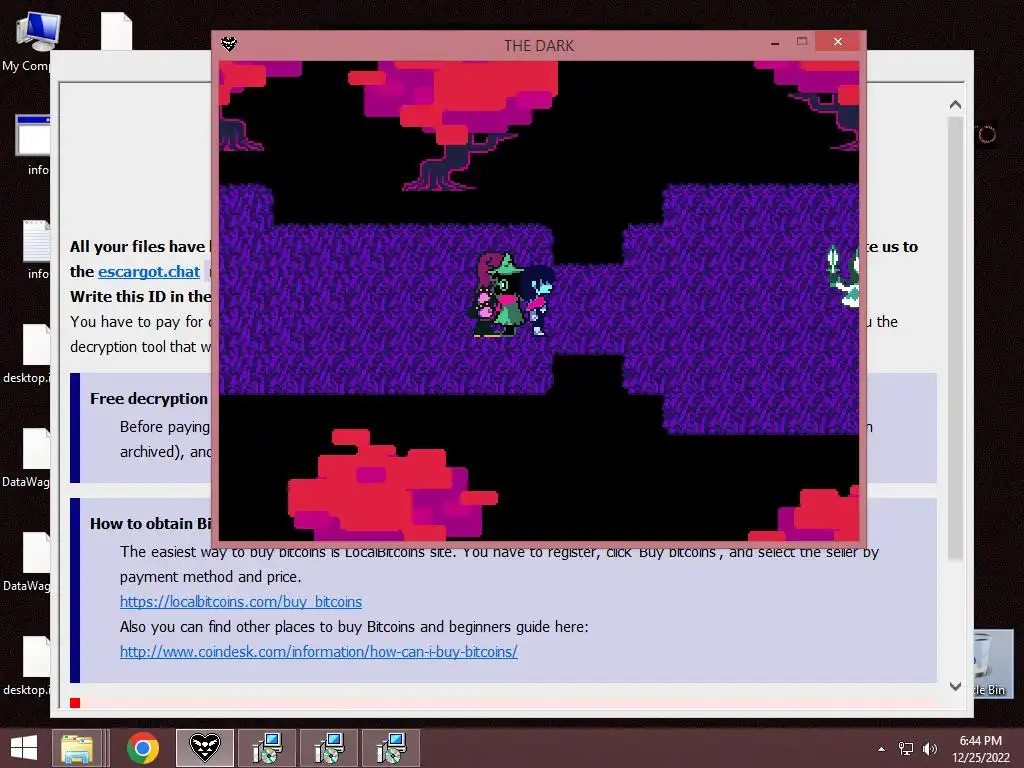1024x768 pixels.
Task: Click the 'Also you can find other places' sentence
Action: tap(354, 627)
